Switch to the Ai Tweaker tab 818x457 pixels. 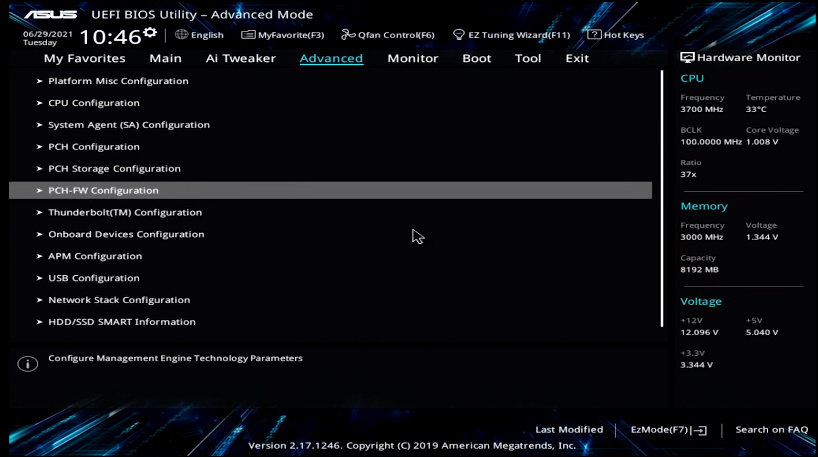coord(240,58)
